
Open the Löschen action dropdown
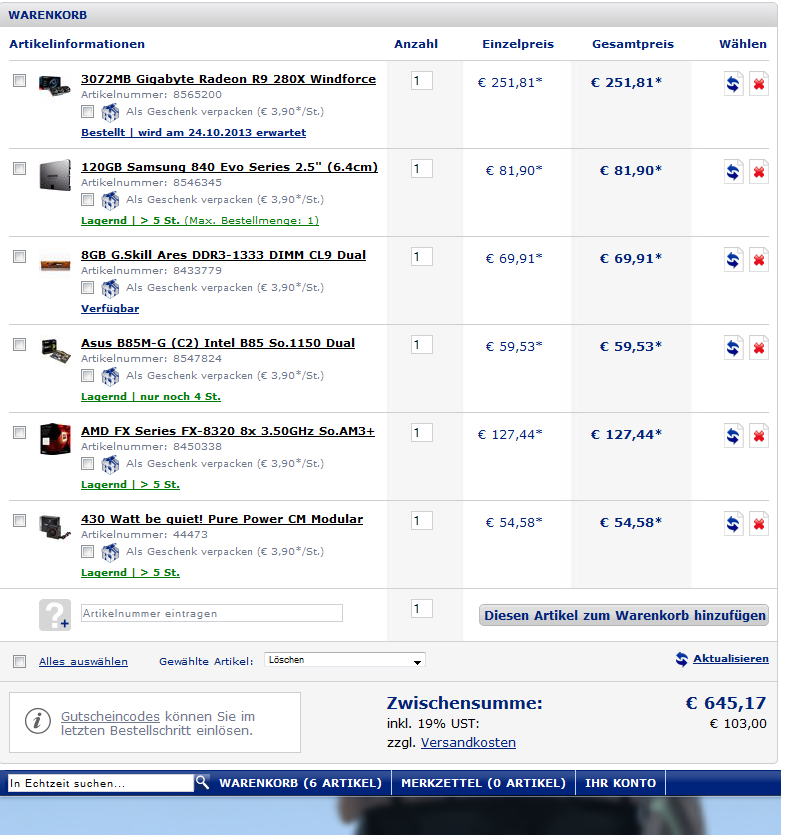point(345,660)
